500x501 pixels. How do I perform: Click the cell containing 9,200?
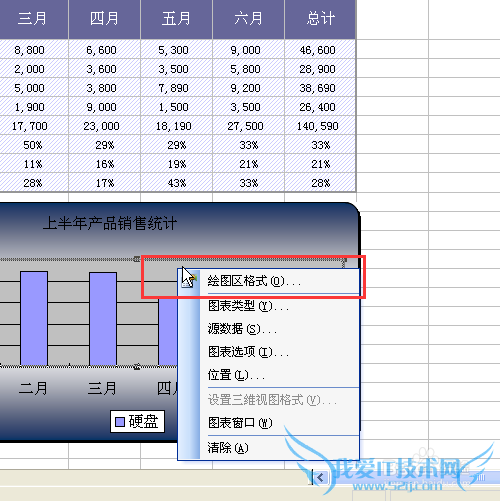(248, 88)
